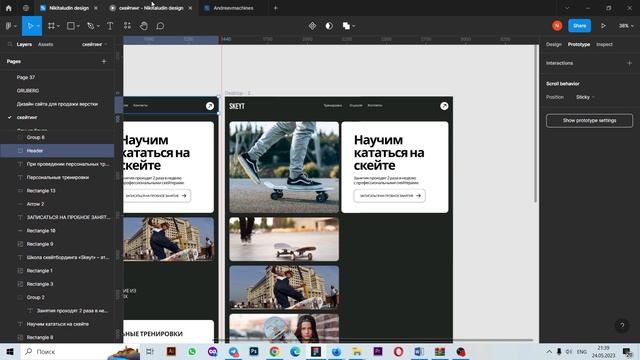Add an interaction with plus icon

coord(629,63)
